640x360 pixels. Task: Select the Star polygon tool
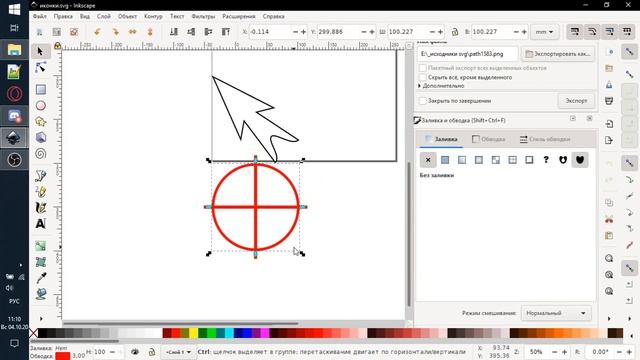tap(40, 122)
